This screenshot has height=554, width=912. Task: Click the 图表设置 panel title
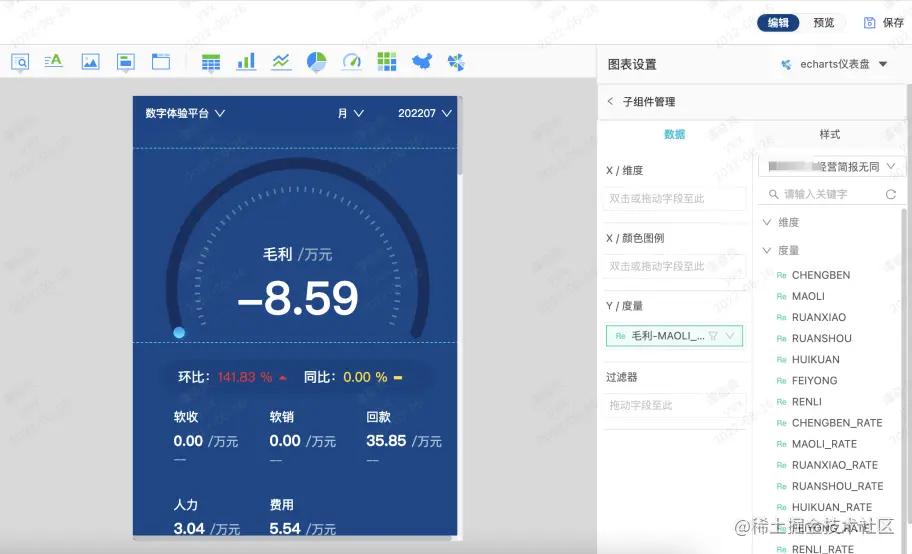(x=632, y=65)
